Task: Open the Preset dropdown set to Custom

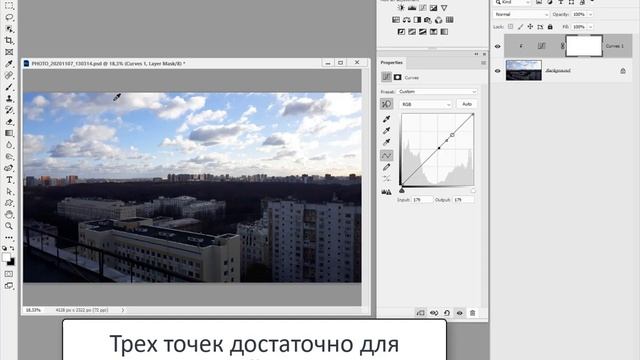Action: pyautogui.click(x=437, y=91)
